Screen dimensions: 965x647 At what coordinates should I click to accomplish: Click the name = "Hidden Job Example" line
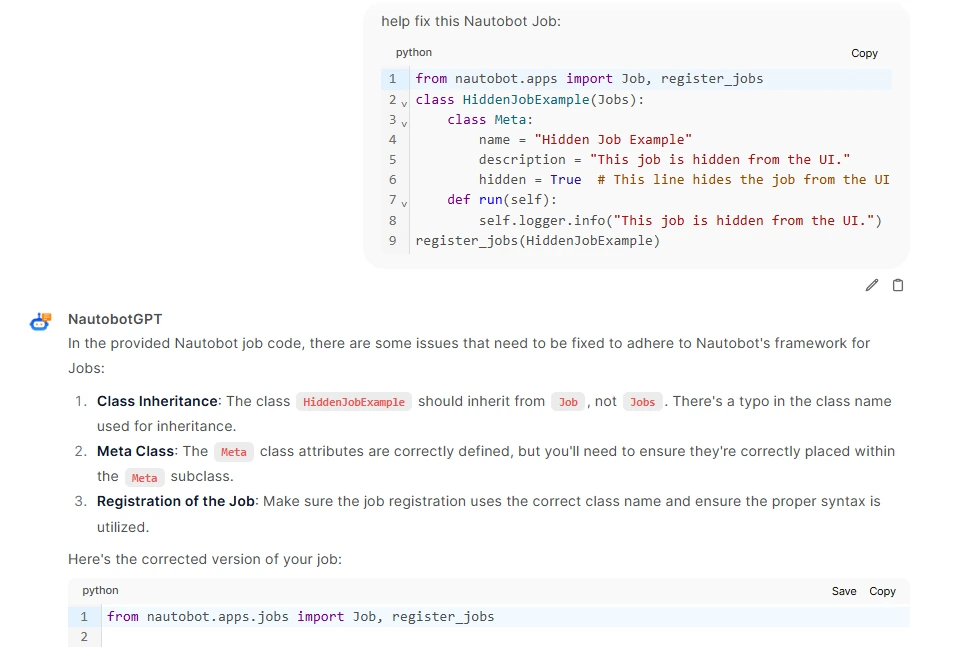coord(585,140)
